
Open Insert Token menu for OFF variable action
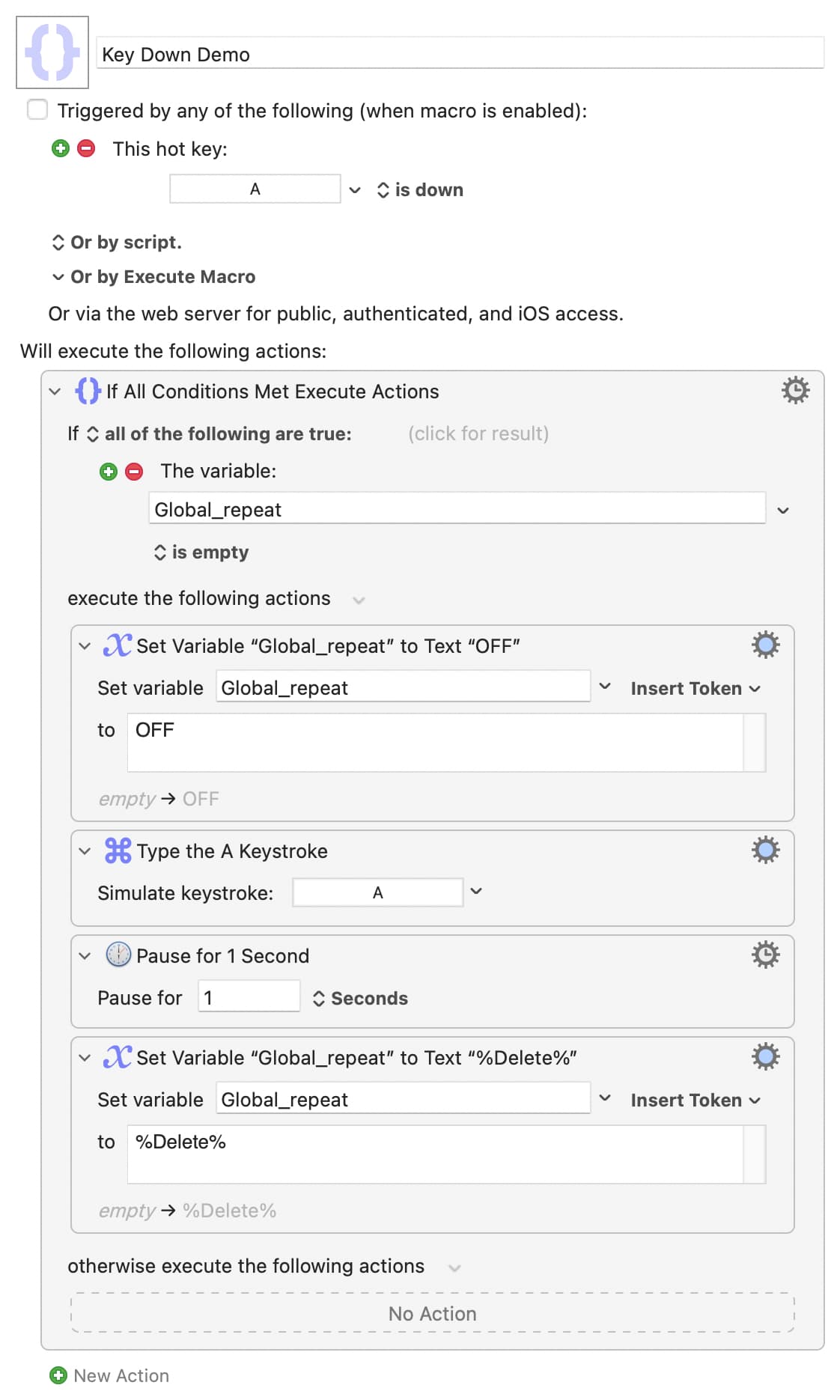(695, 689)
